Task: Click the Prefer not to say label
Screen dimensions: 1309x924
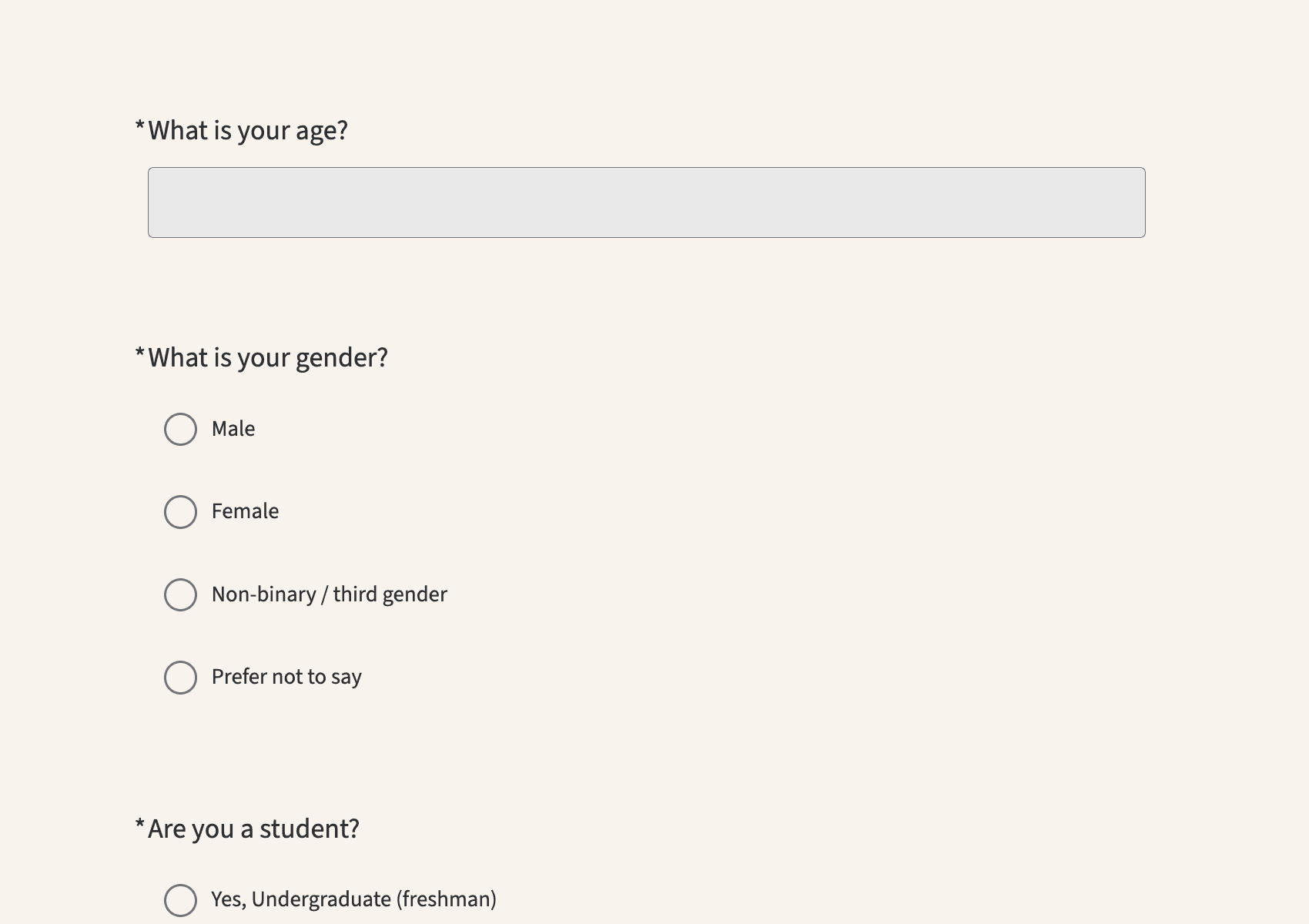Action: [286, 676]
